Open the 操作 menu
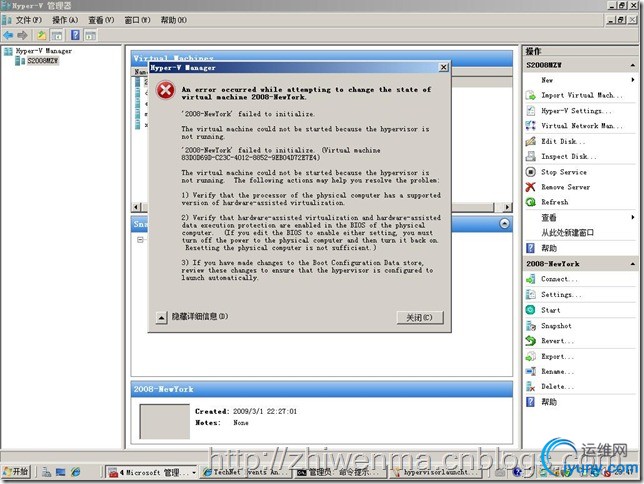 point(65,20)
